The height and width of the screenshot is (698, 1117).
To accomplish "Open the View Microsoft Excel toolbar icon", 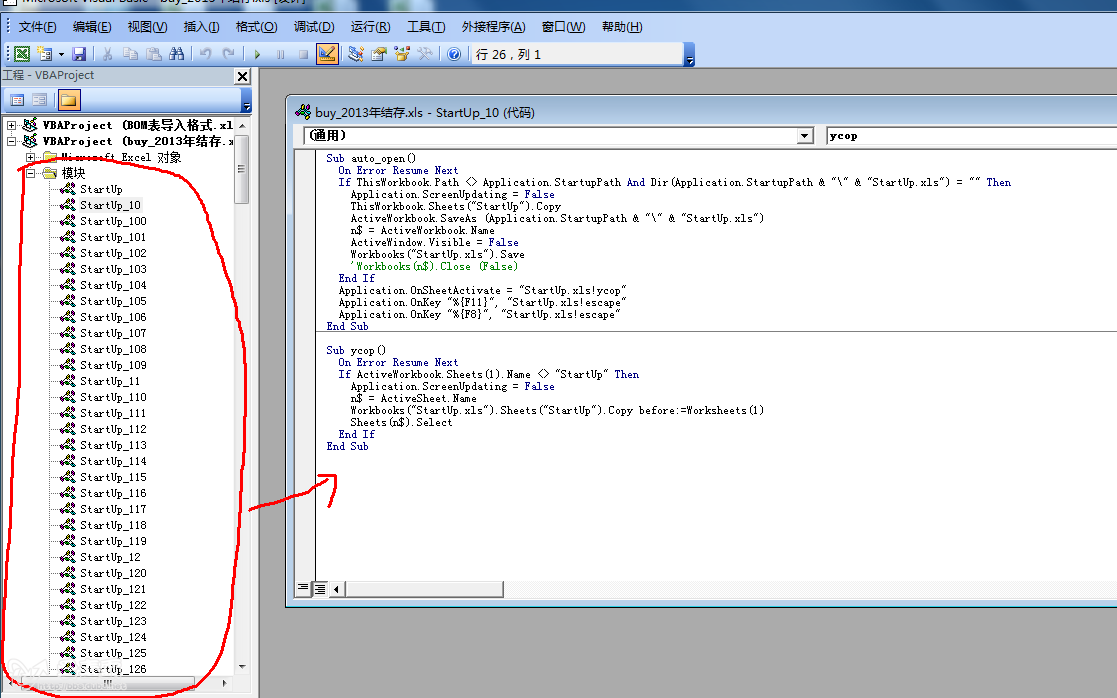I will pos(22,54).
